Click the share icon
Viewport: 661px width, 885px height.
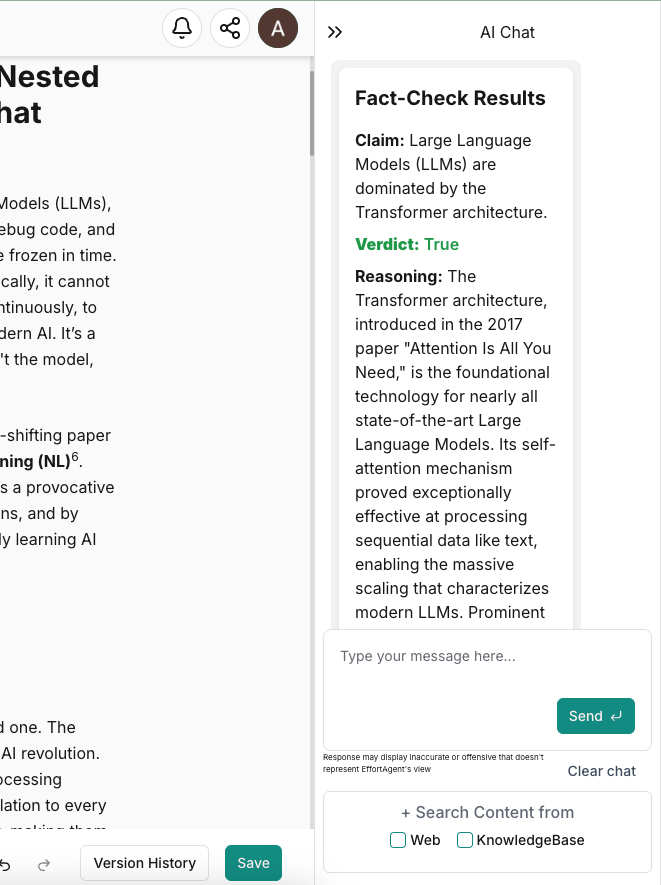230,29
